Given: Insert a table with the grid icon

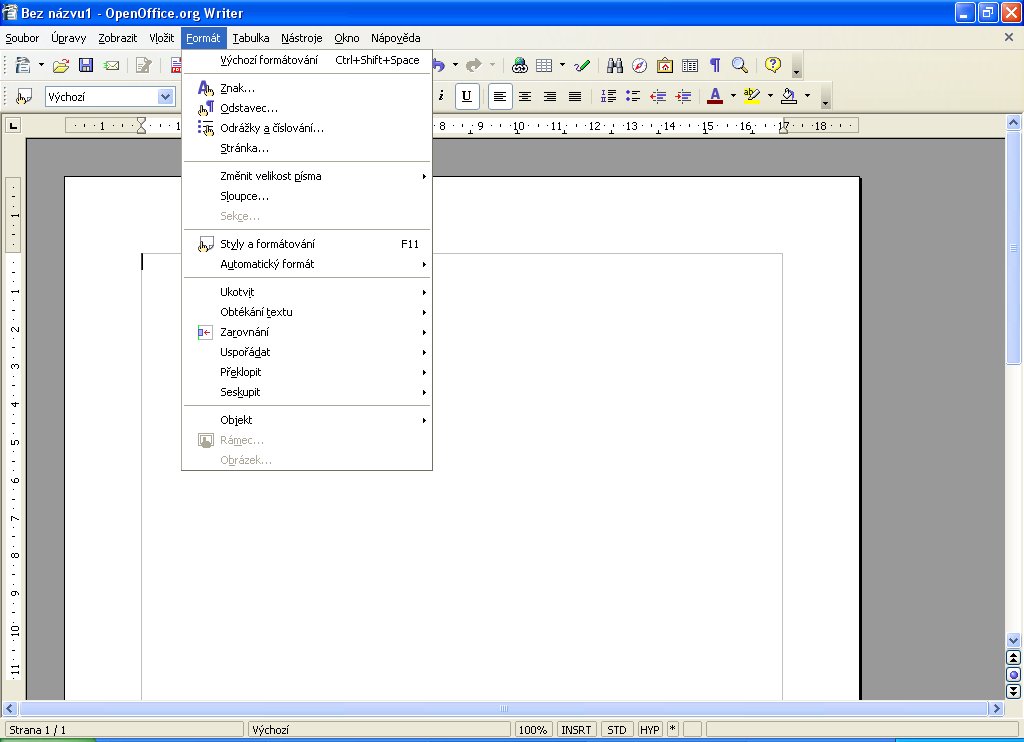Looking at the screenshot, I should [544, 65].
